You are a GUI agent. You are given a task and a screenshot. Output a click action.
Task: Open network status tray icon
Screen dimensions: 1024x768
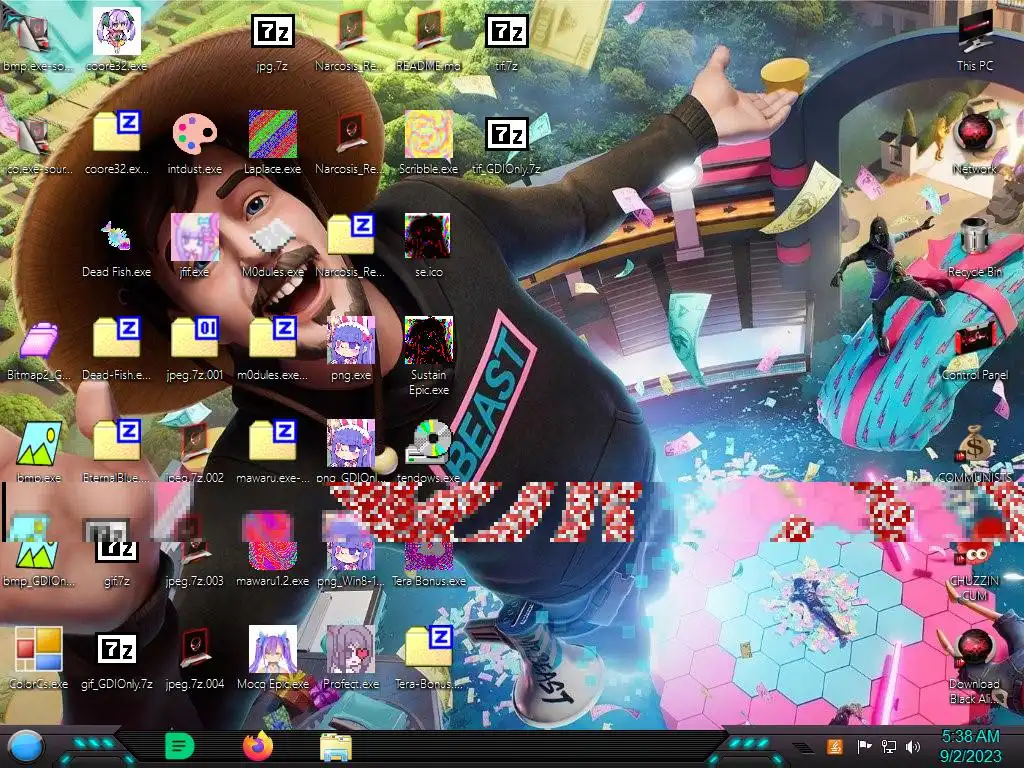coord(888,746)
